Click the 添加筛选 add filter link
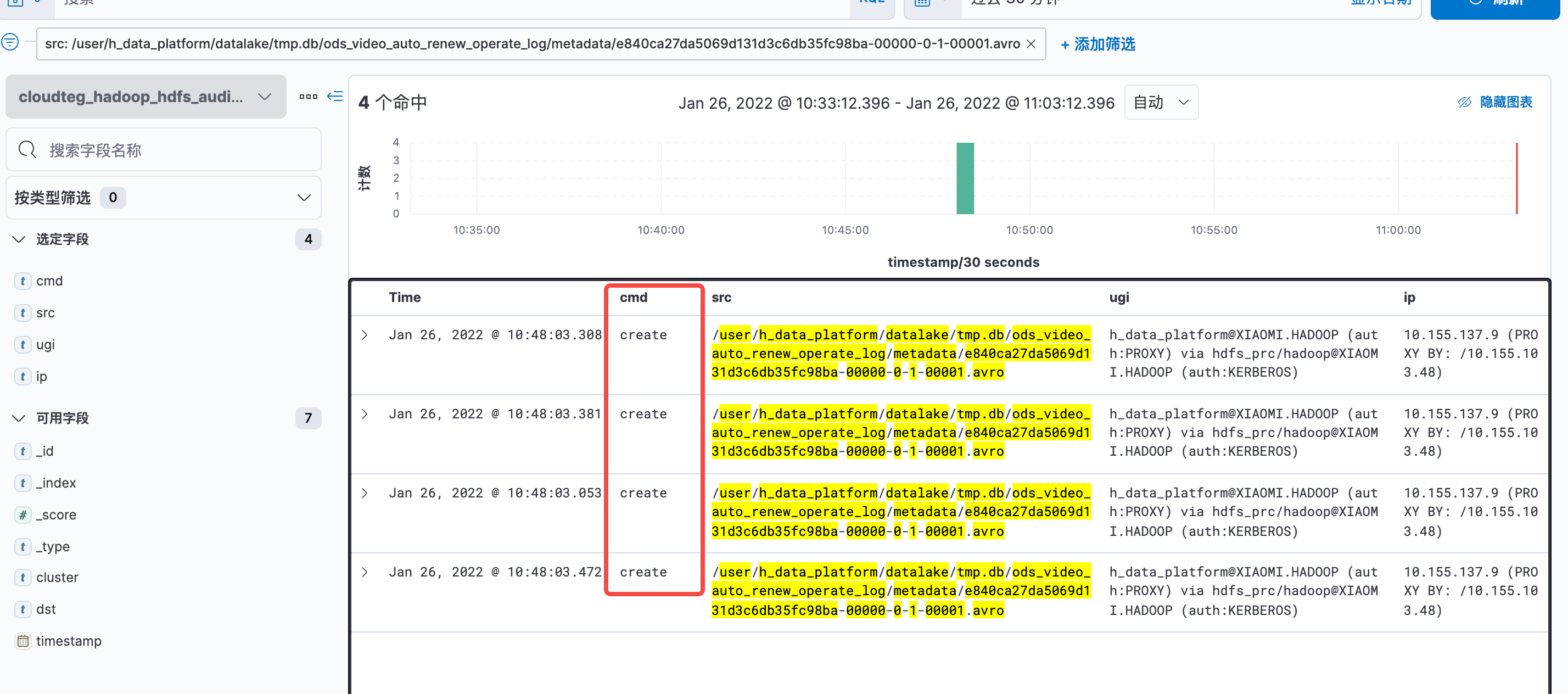 pos(1097,44)
